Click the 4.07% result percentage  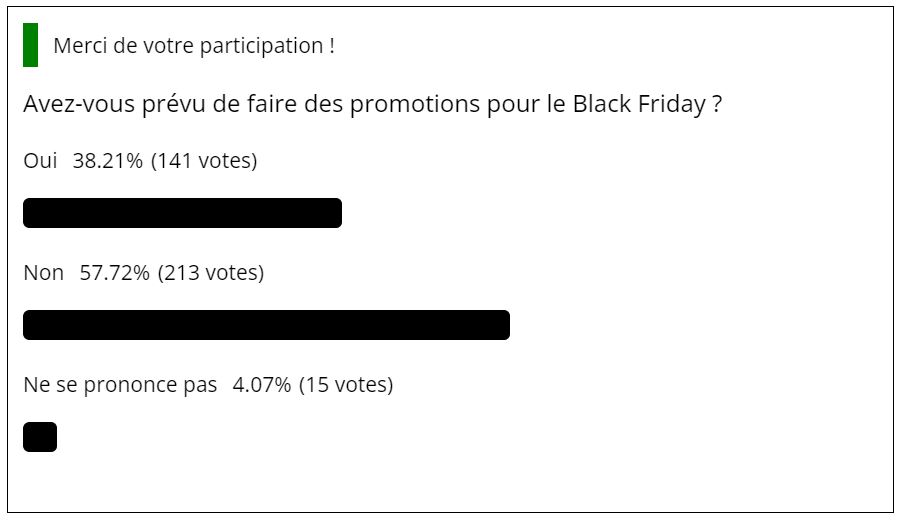[x=262, y=385]
